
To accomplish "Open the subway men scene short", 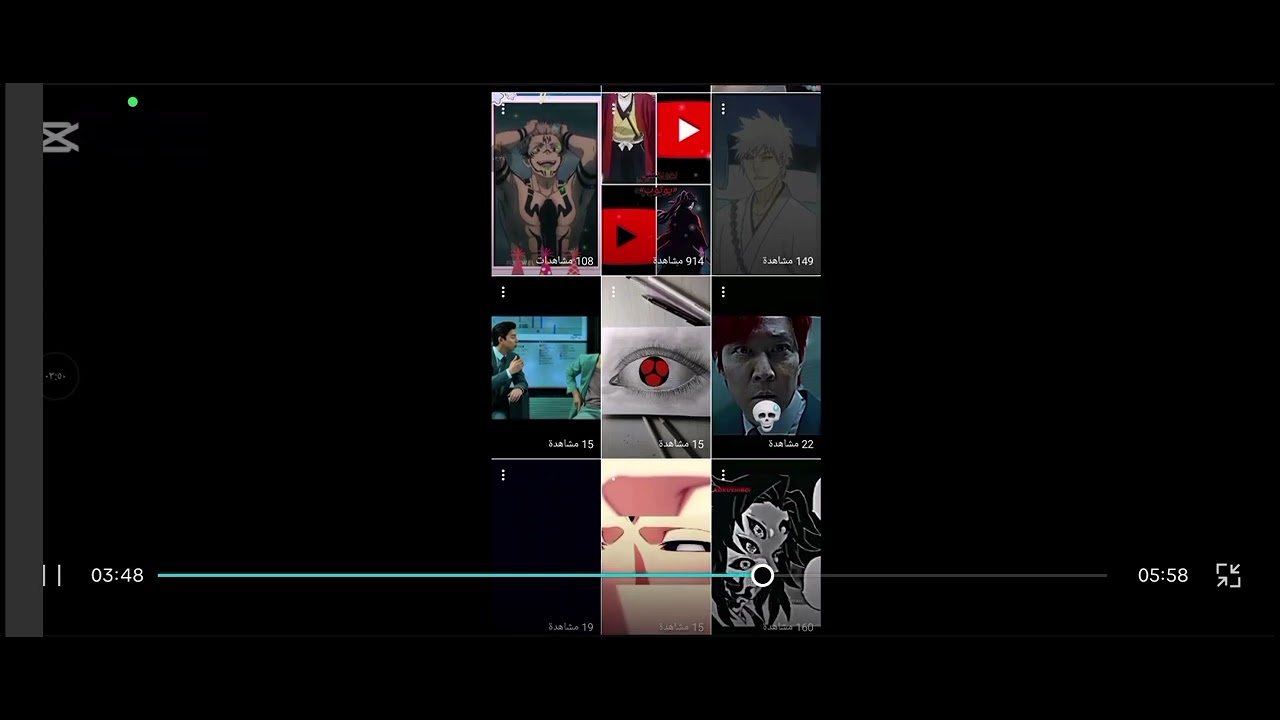I will (546, 367).
